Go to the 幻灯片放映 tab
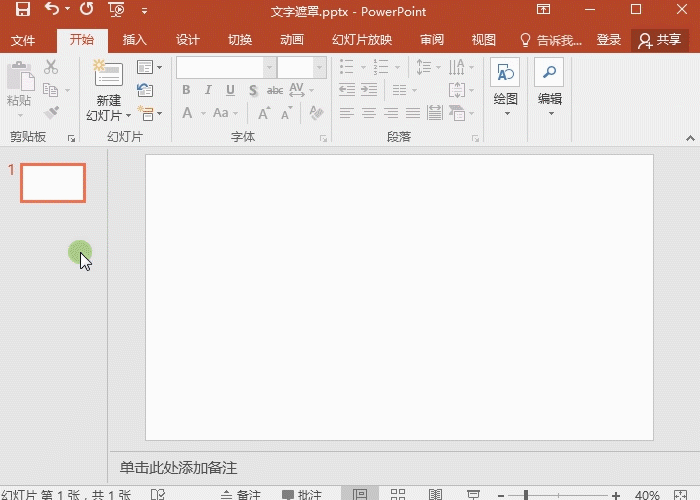 click(362, 40)
